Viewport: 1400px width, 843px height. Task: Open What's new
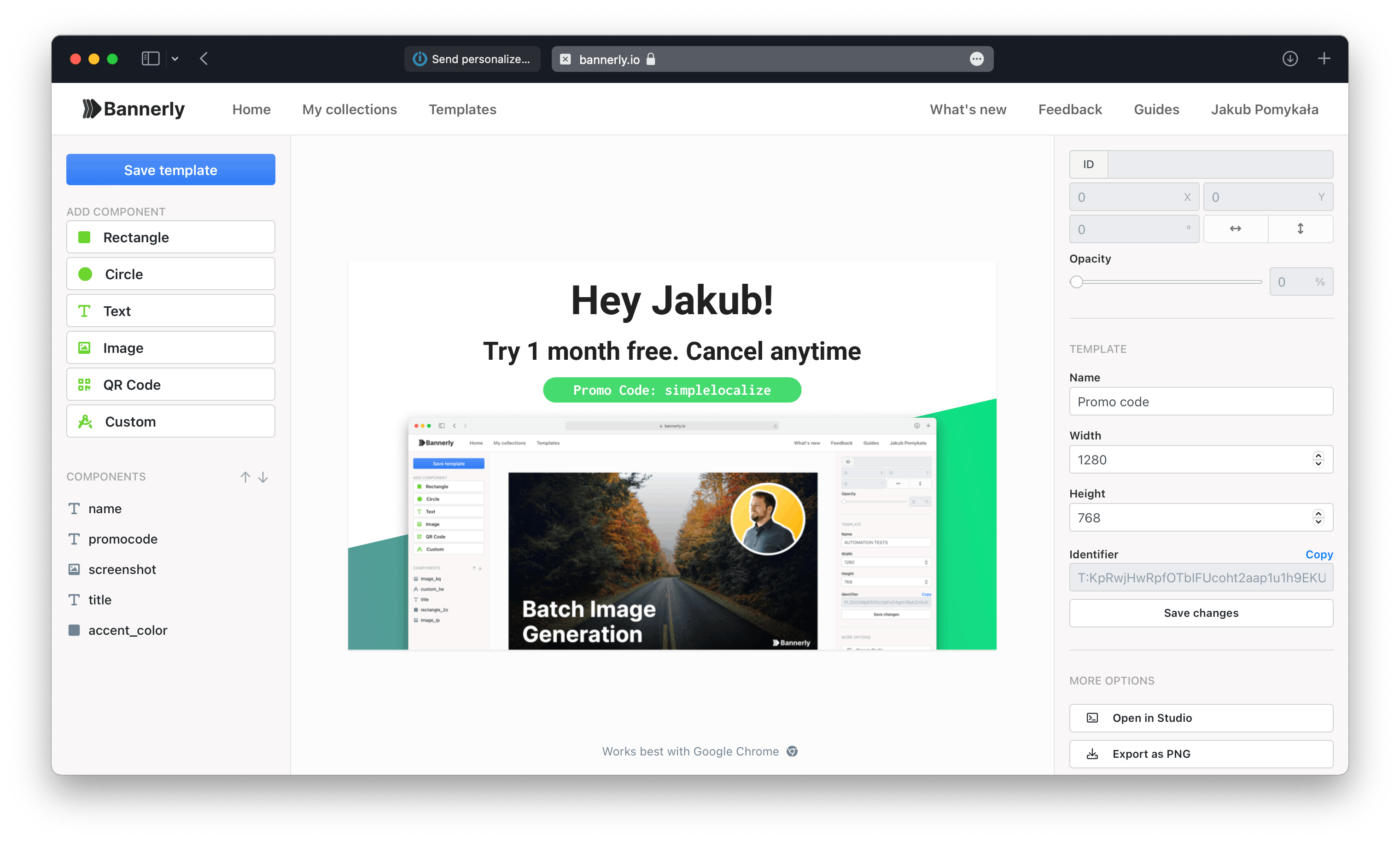968,109
